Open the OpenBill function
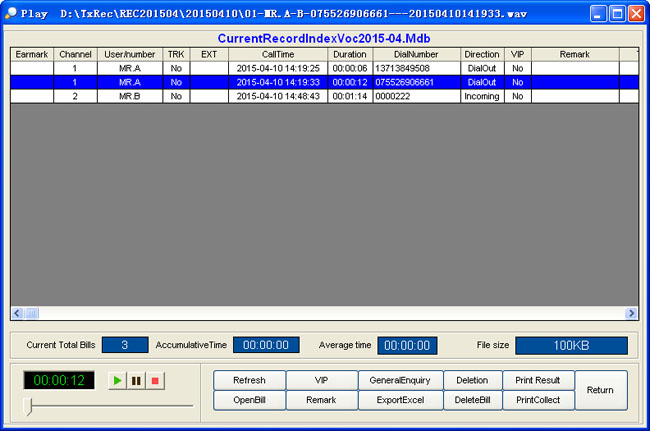The height and width of the screenshot is (431, 650). pos(249,400)
